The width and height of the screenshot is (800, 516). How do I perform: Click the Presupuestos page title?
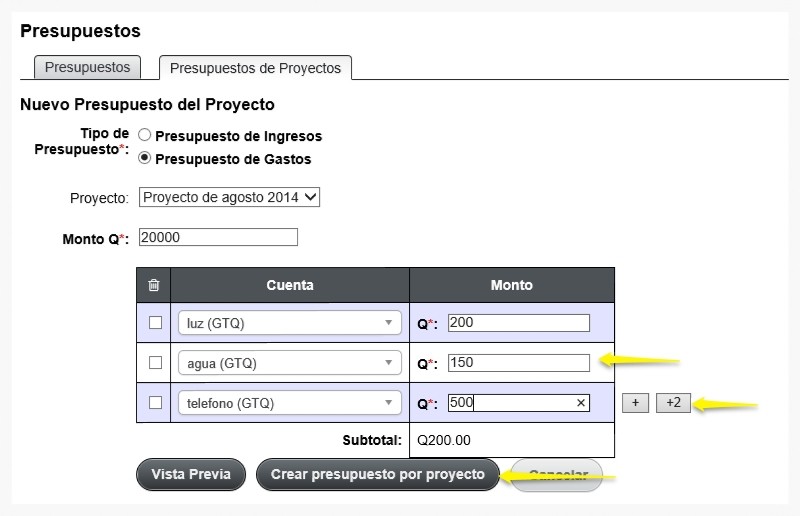(80, 31)
